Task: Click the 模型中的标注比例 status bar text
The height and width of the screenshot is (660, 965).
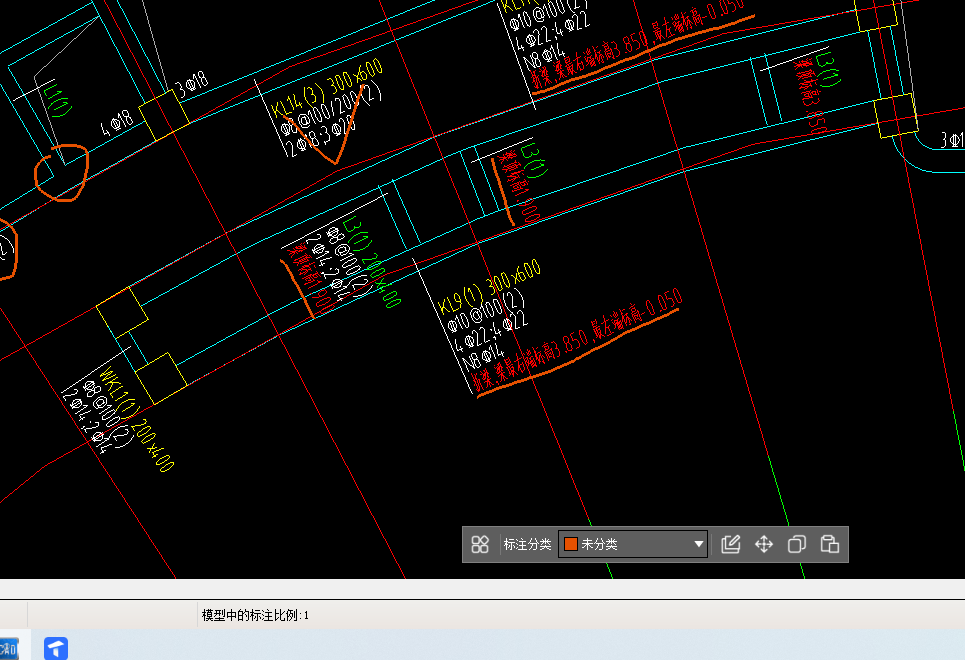Action: tap(255, 615)
